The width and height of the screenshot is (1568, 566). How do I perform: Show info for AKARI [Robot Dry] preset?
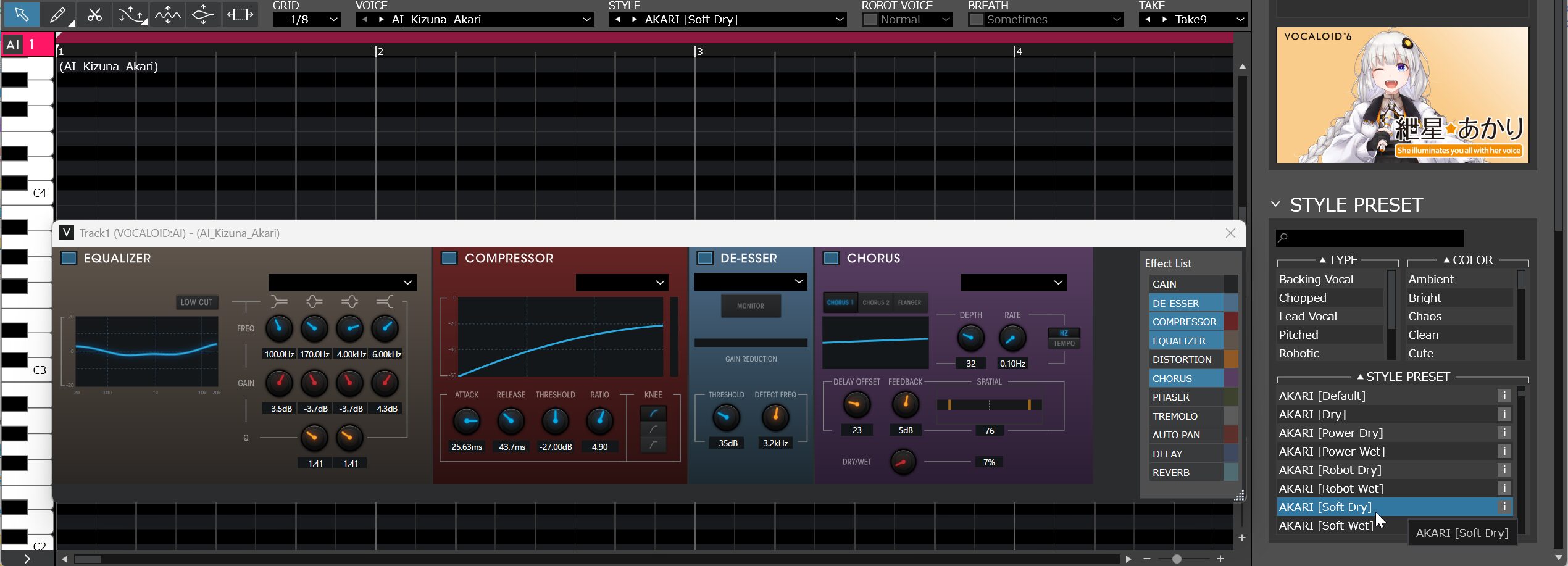click(x=1504, y=470)
